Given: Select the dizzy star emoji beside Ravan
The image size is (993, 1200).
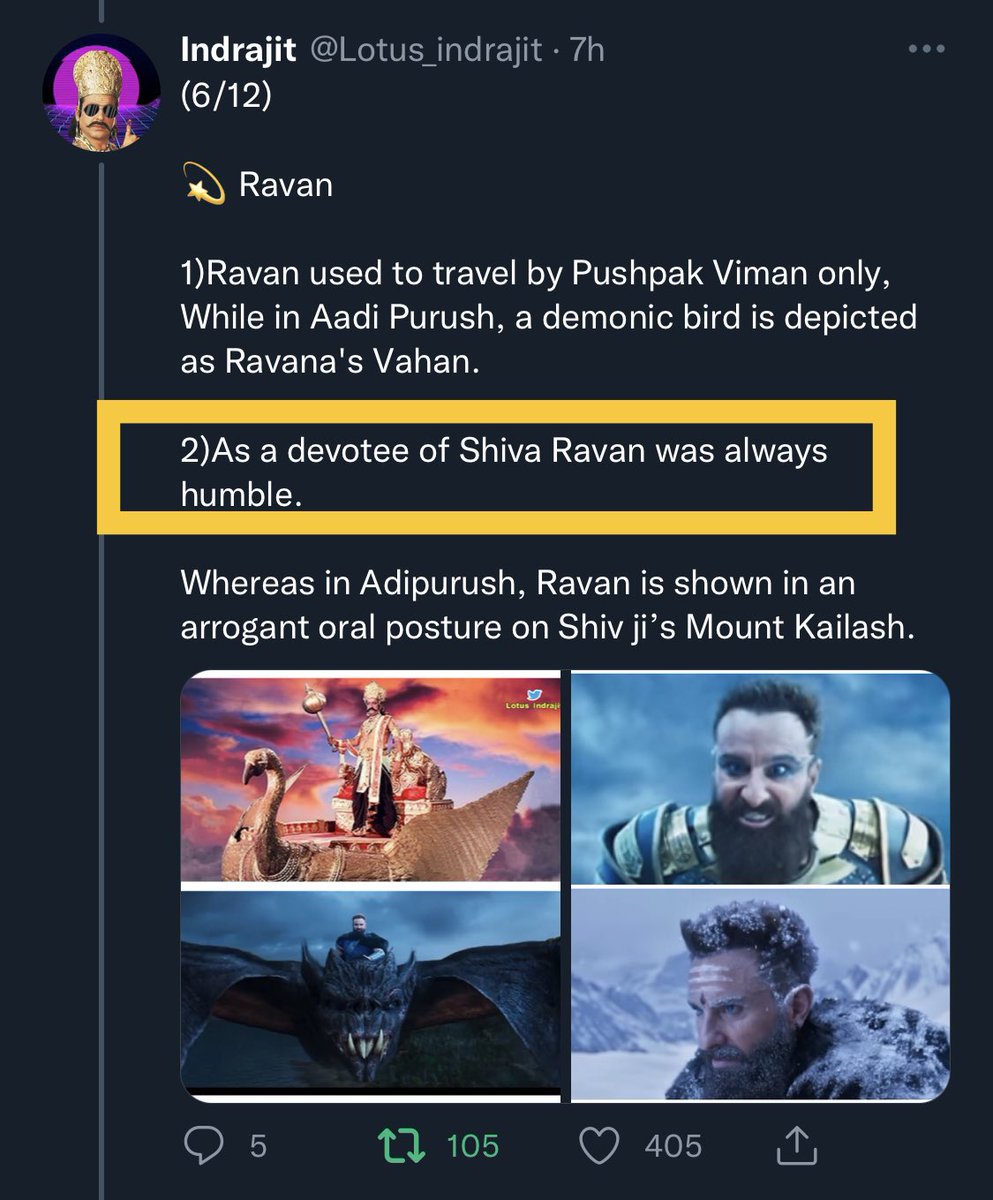Looking at the screenshot, I should tap(205, 185).
